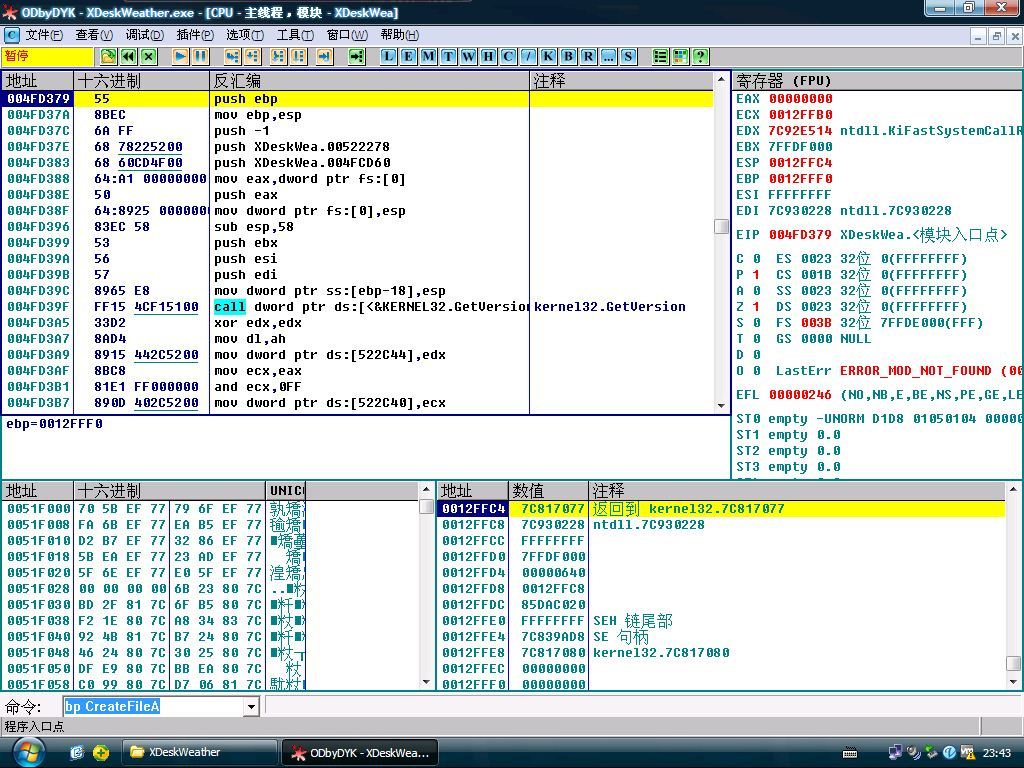This screenshot has width=1024, height=768.
Task: Run the program with the play icon
Action: pyautogui.click(x=180, y=57)
